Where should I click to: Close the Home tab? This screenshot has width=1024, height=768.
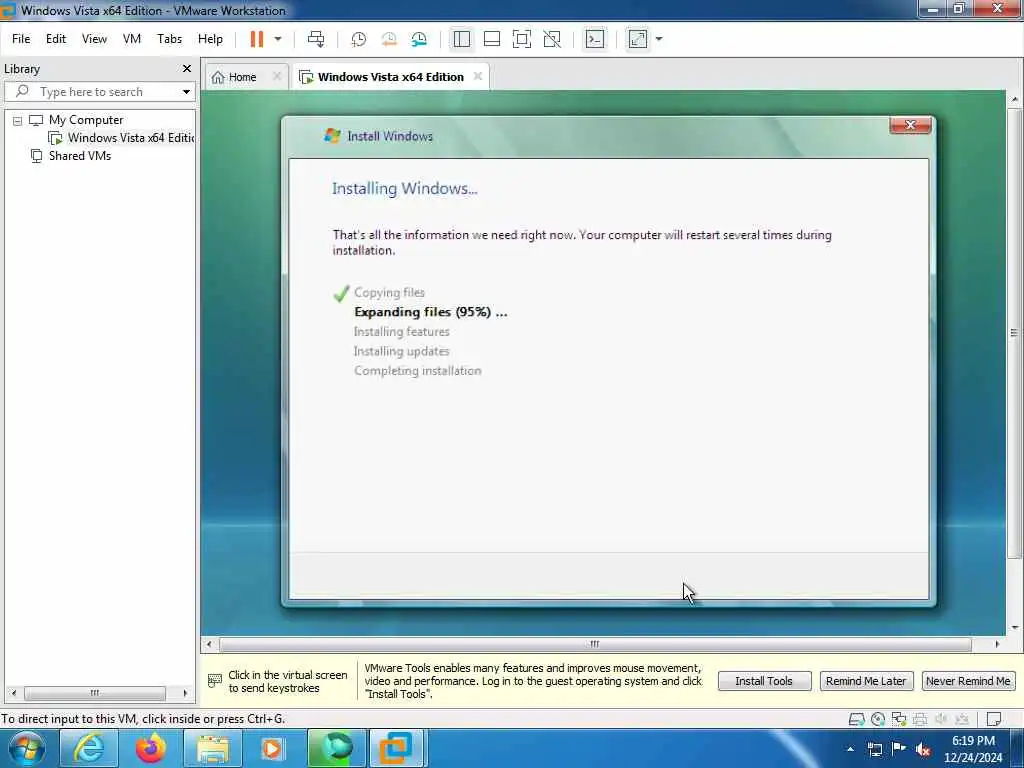pos(277,76)
